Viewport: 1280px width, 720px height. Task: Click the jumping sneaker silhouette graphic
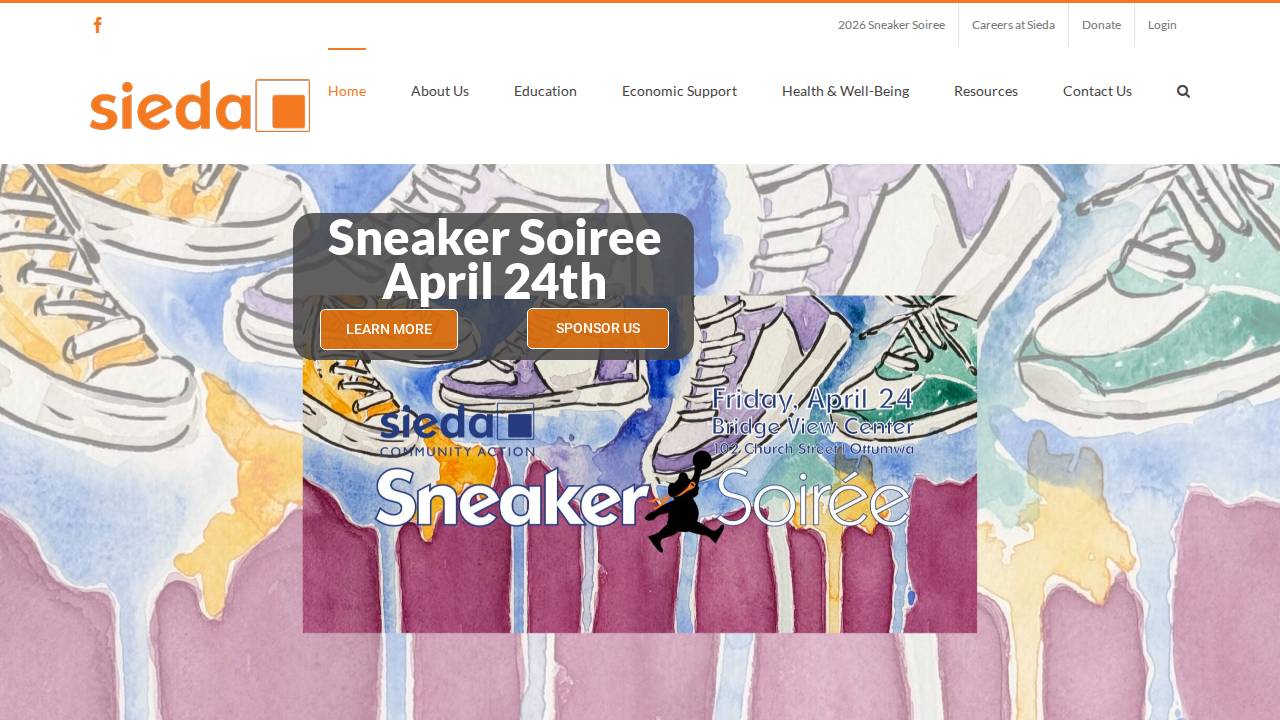point(685,501)
